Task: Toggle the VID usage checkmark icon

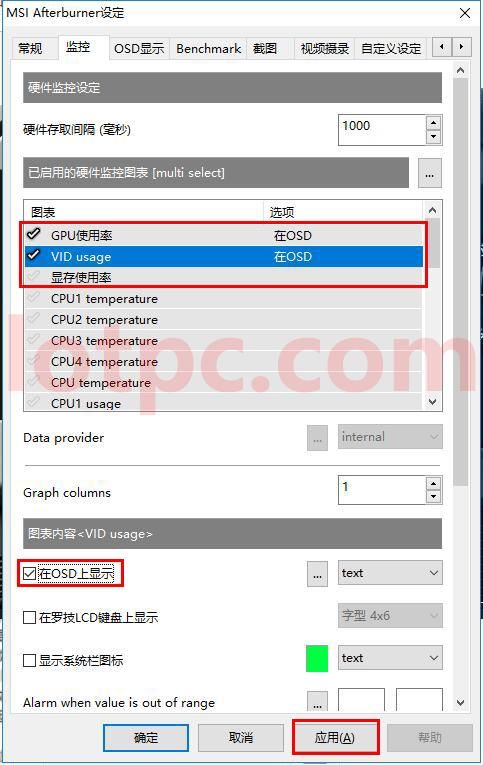Action: coord(34,255)
